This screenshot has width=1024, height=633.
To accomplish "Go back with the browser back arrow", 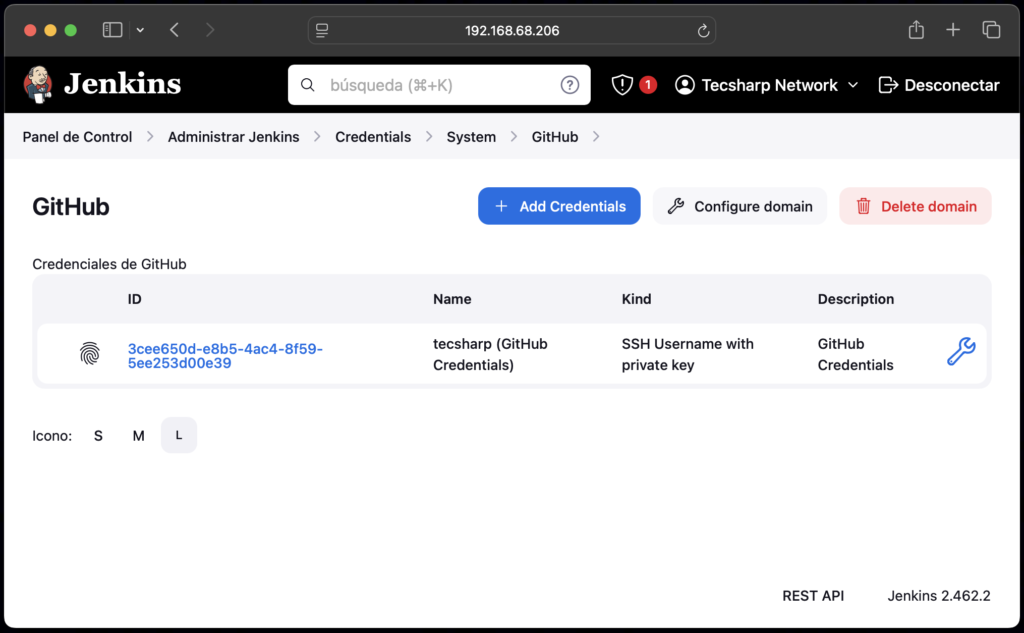I will [x=174, y=30].
